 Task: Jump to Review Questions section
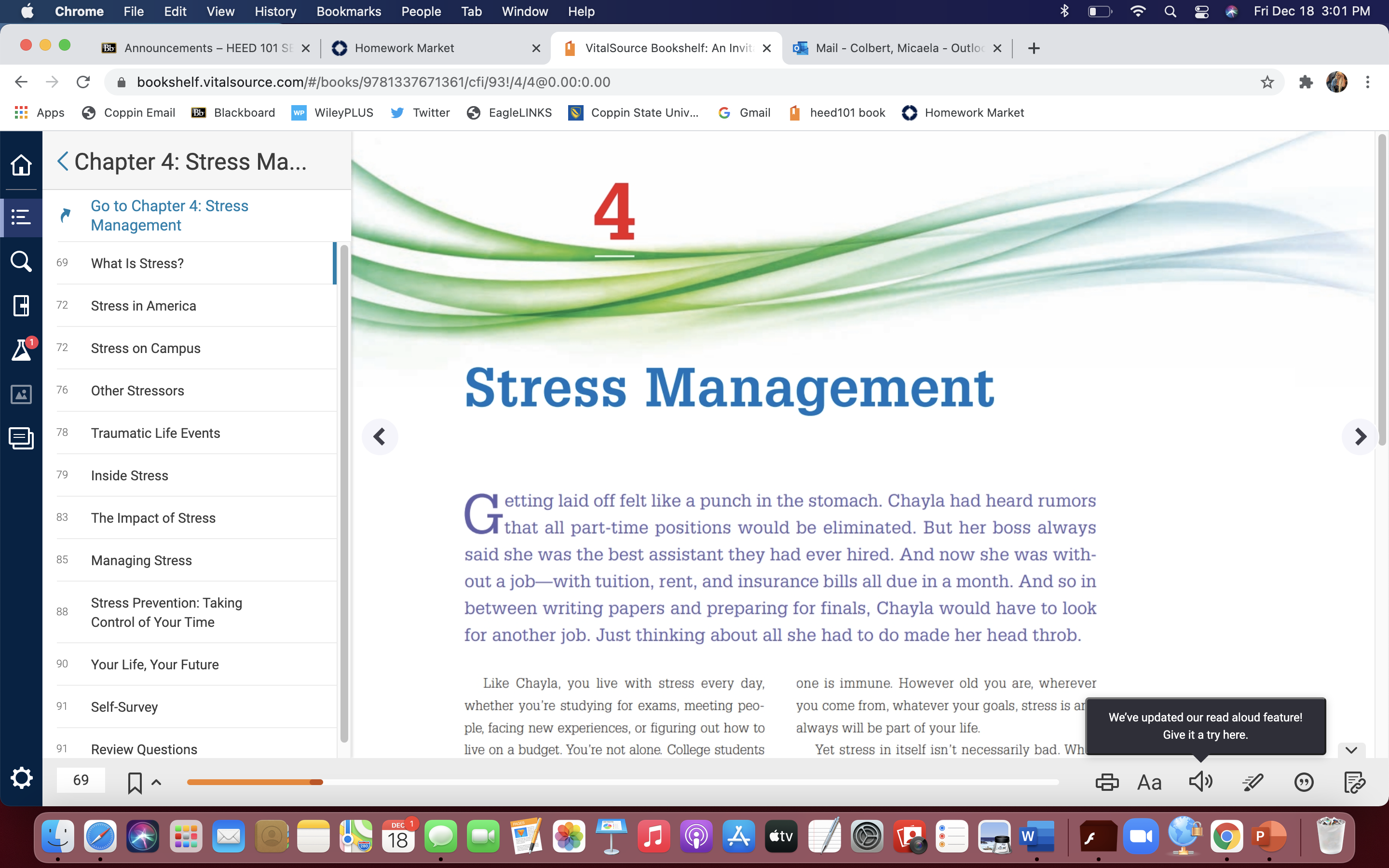196,750
